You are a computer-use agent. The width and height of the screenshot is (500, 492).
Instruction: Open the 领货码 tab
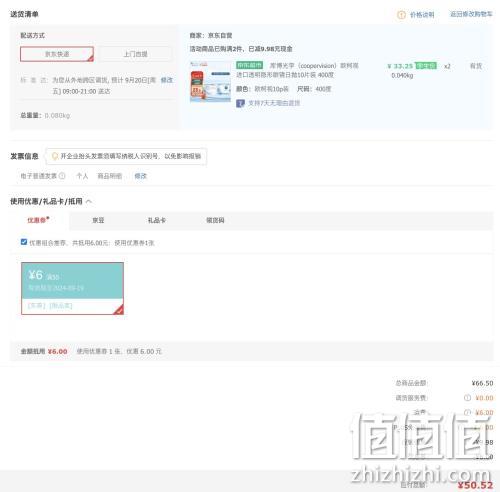click(215, 220)
